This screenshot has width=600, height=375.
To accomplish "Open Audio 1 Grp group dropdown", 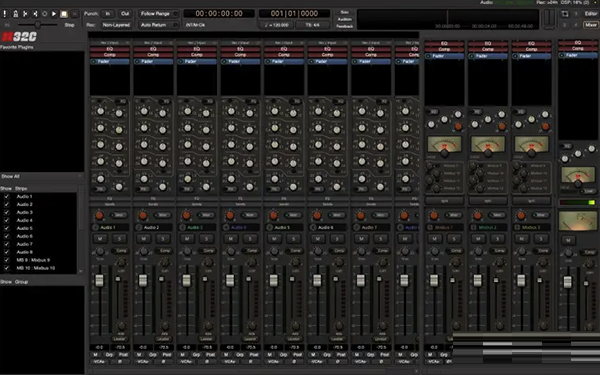I will coord(109,355).
